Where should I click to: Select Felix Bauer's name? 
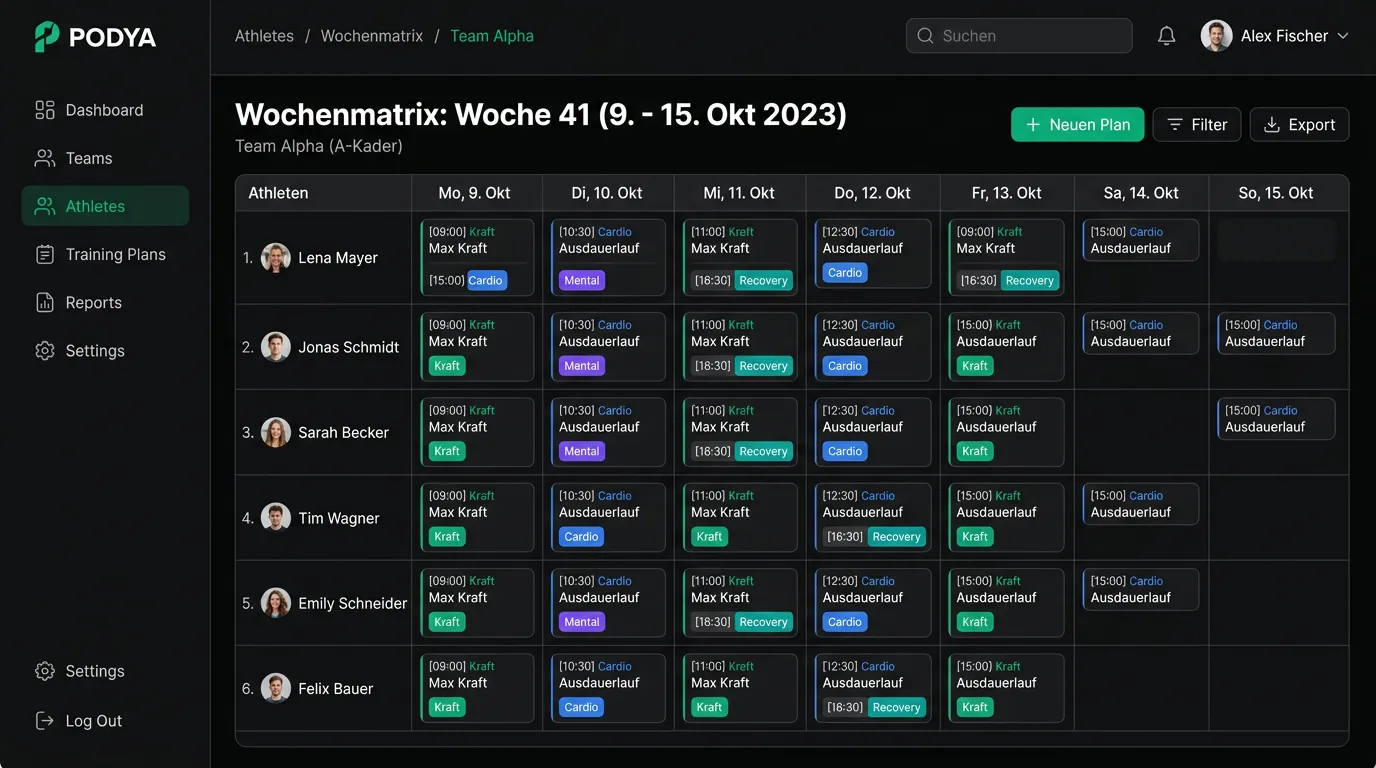336,689
